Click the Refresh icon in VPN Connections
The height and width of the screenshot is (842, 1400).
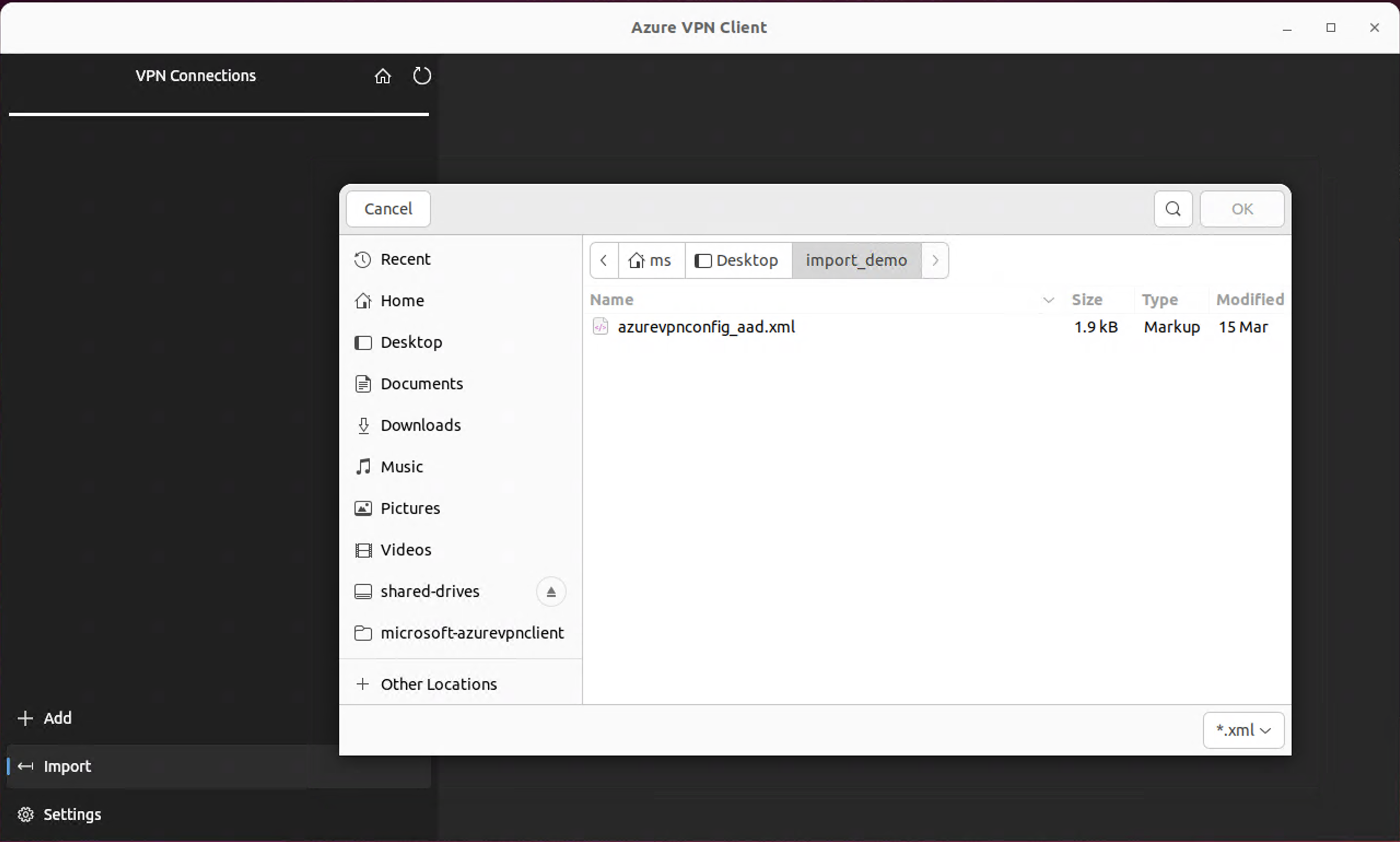[x=421, y=75]
